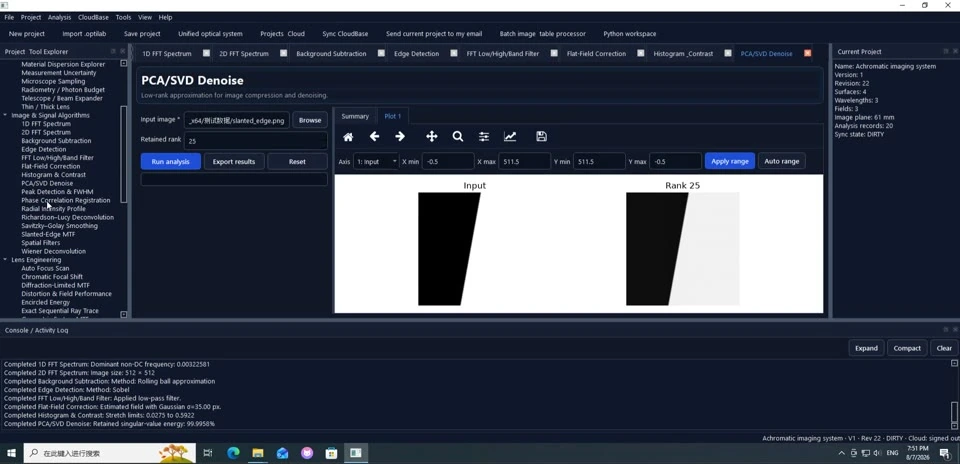Clear the console activity log
This screenshot has width=960, height=464.
[x=944, y=348]
